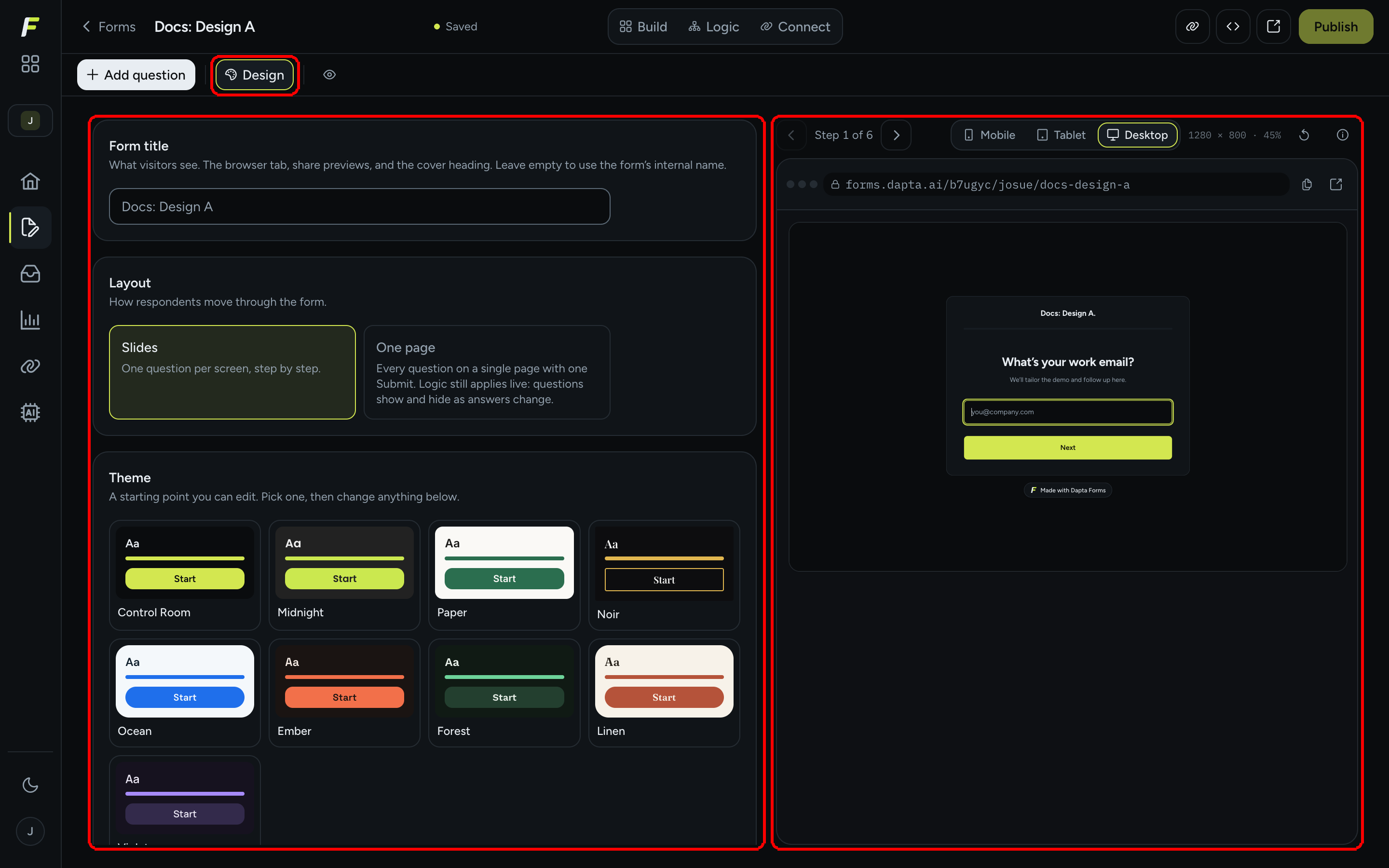Click the preview info icon
Image resolution: width=1389 pixels, height=868 pixels.
(1342, 135)
